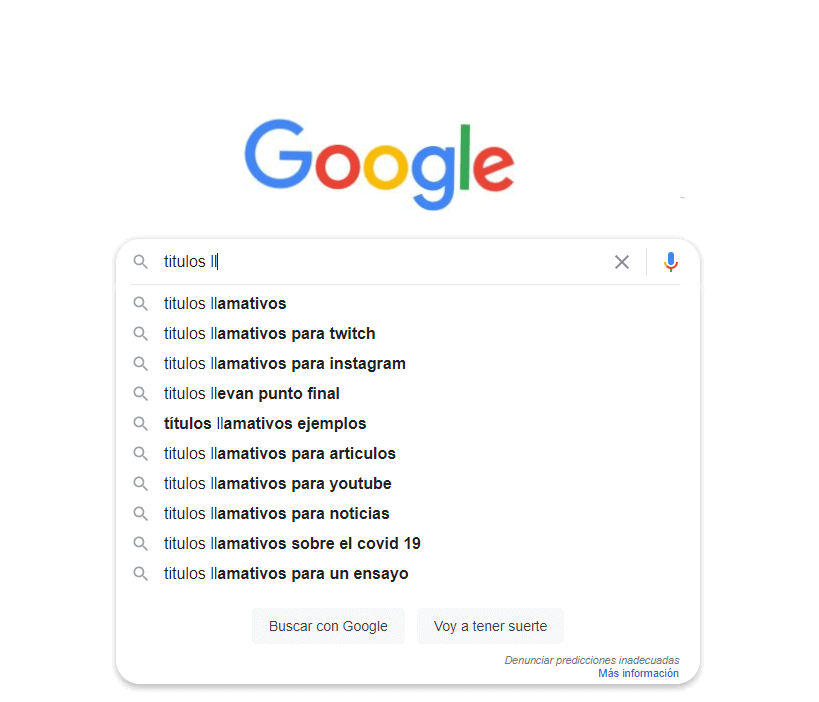
Task: Click the magnifier icon beside "titulos llamativos para un ensayo"
Action: [141, 574]
